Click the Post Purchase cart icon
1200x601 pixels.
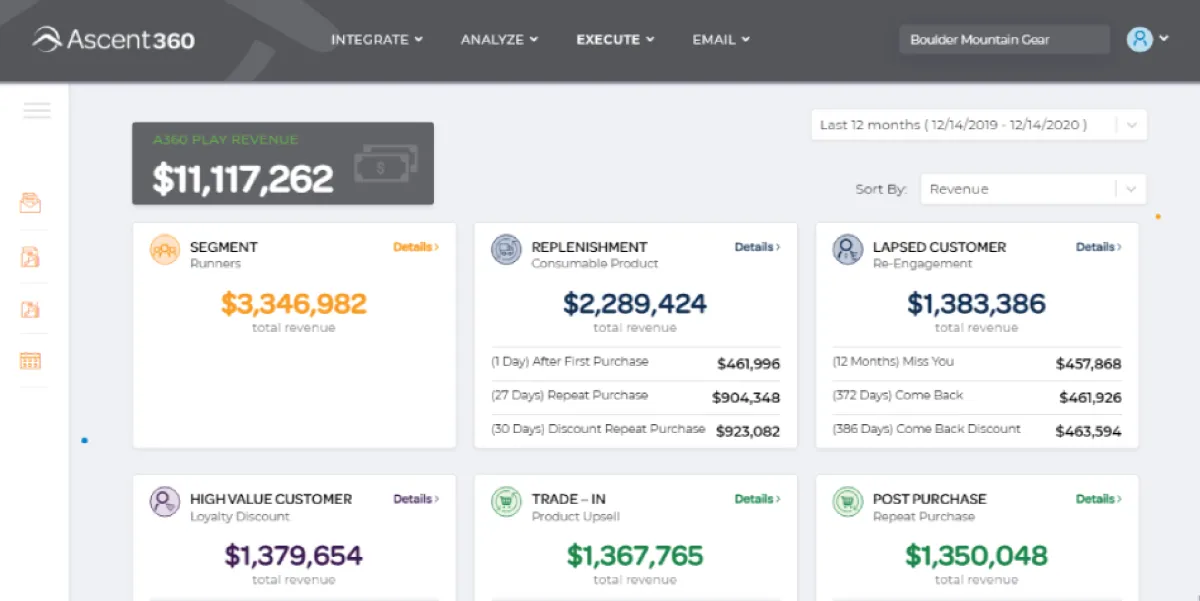tap(848, 502)
